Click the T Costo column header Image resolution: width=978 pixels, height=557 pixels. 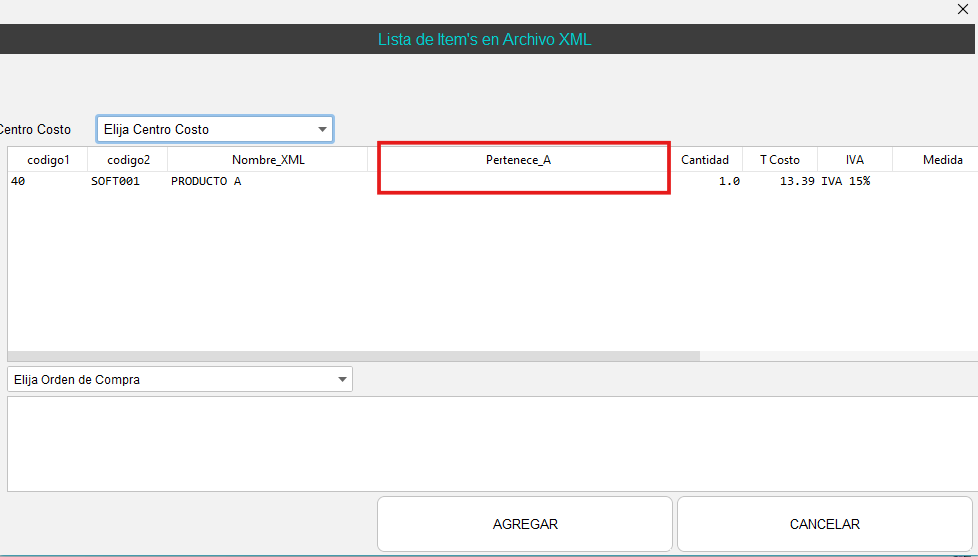click(x=779, y=160)
